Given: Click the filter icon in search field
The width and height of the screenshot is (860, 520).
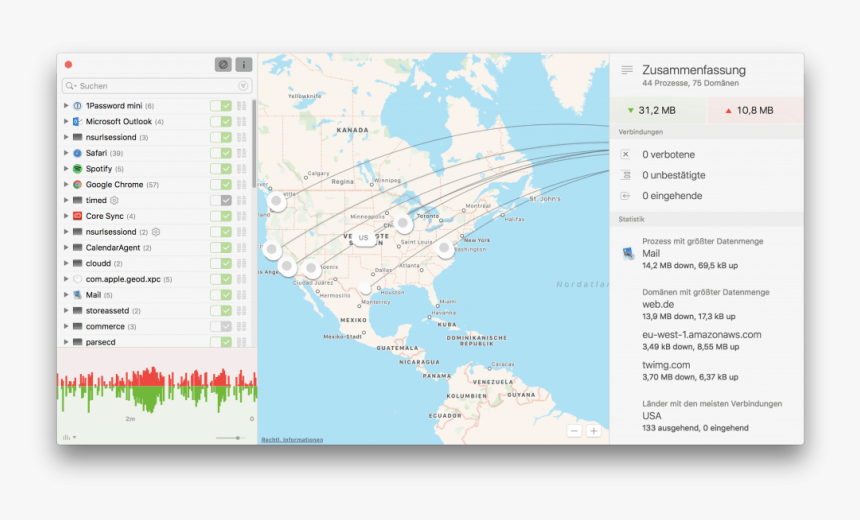Looking at the screenshot, I should coord(243,86).
